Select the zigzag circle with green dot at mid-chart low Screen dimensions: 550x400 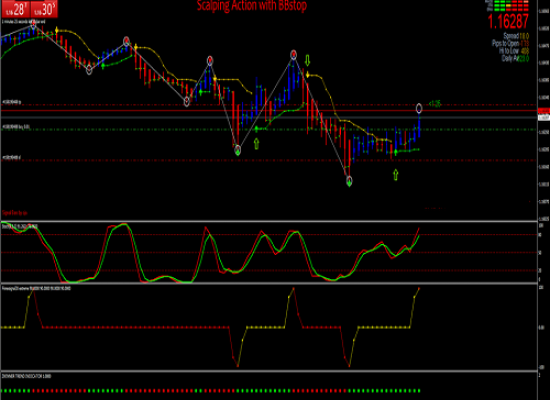point(238,150)
